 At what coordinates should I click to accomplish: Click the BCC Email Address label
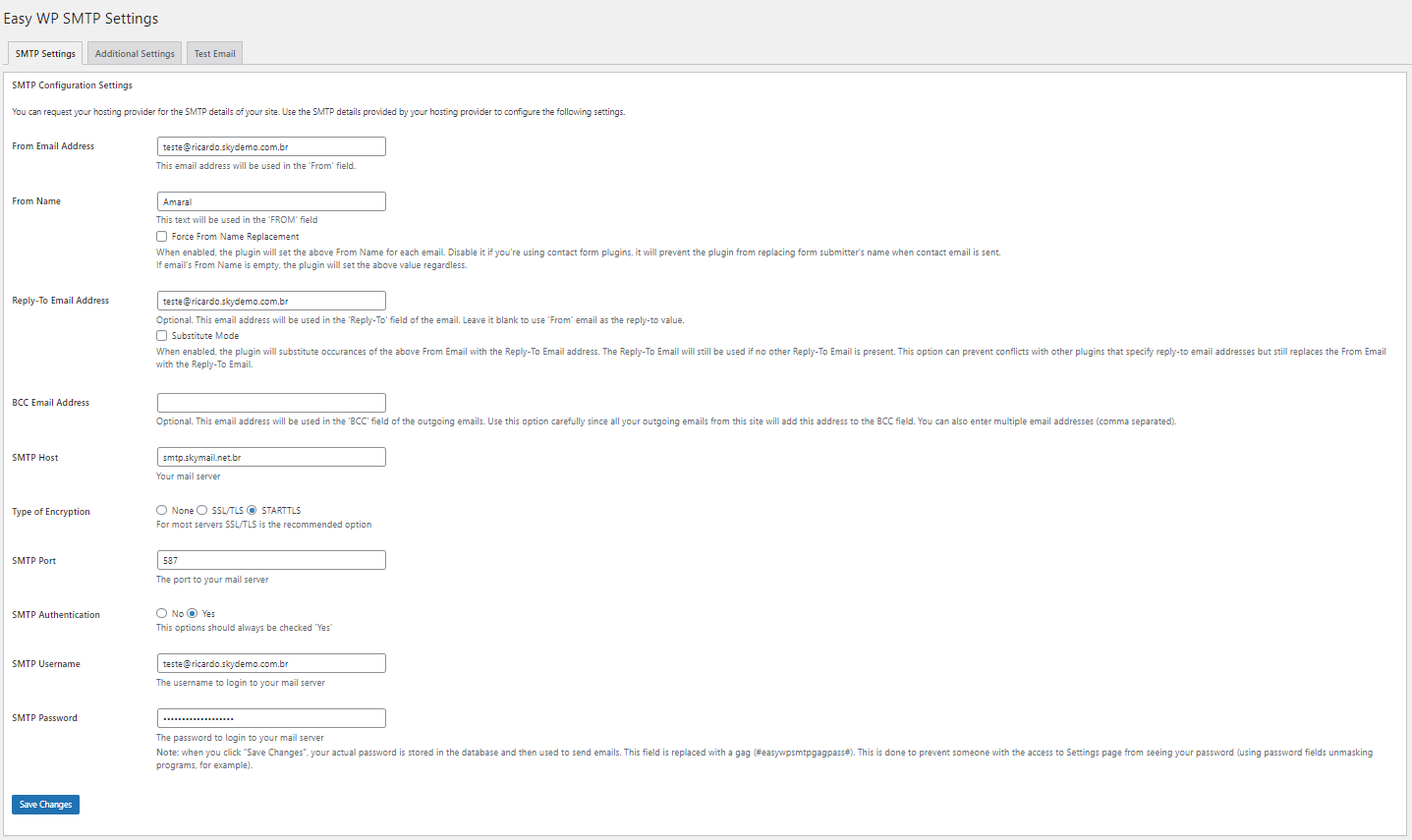pos(50,403)
